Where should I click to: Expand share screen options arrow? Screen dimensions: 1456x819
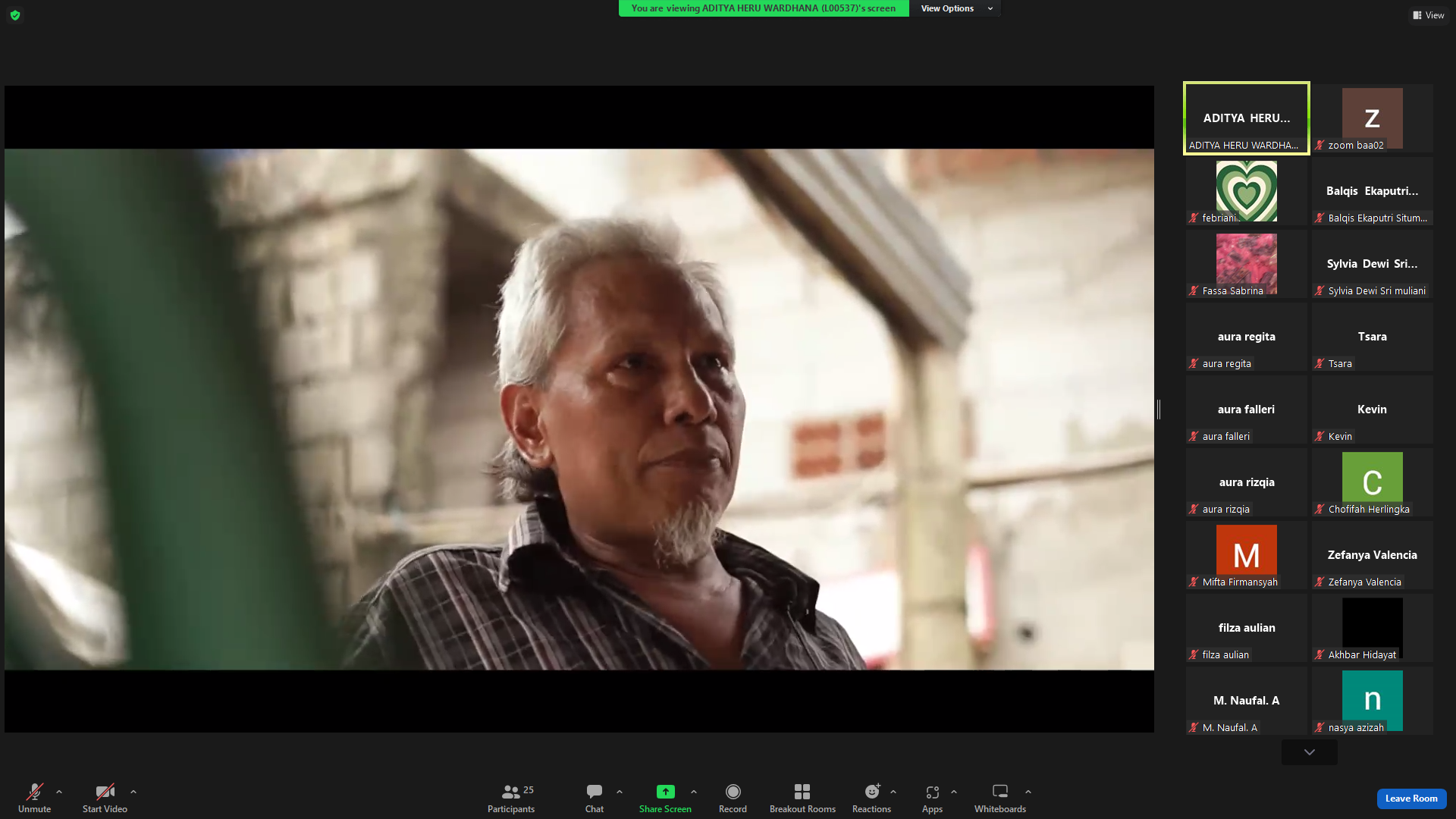[x=694, y=792]
